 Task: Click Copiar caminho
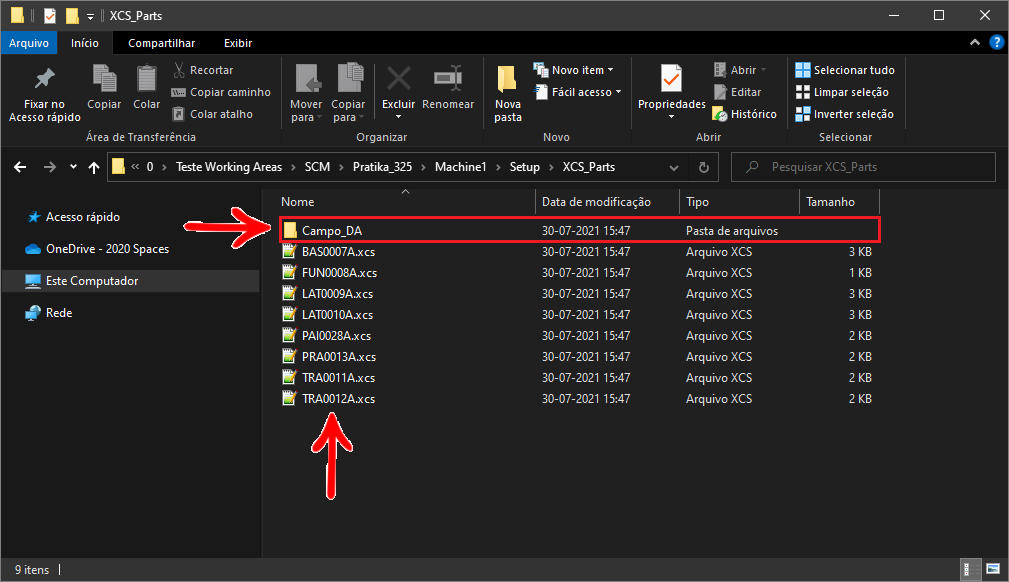point(221,92)
